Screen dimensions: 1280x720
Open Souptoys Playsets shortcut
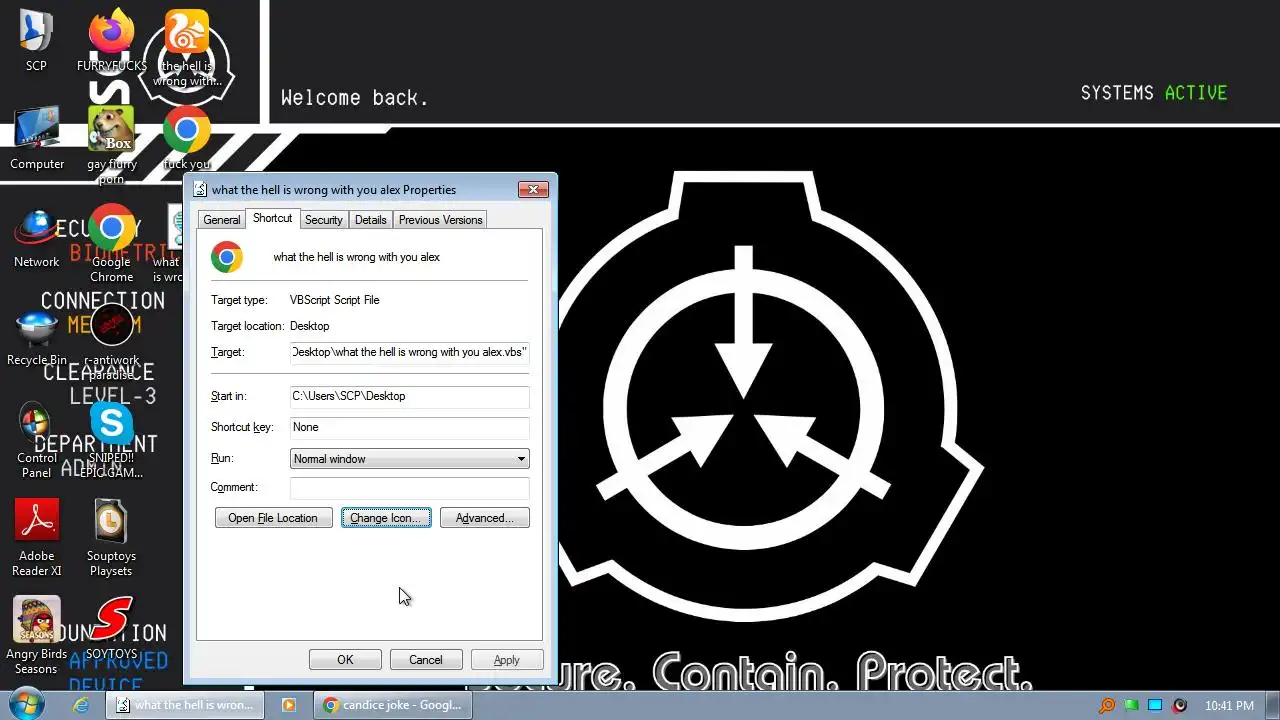click(111, 523)
